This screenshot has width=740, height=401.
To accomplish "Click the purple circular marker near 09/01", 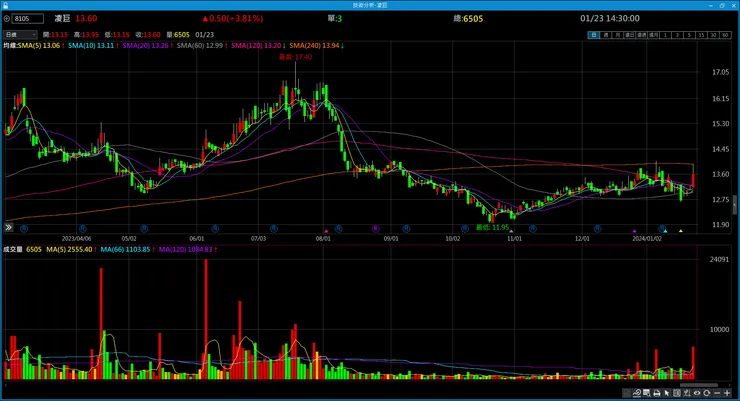I will pyautogui.click(x=375, y=228).
